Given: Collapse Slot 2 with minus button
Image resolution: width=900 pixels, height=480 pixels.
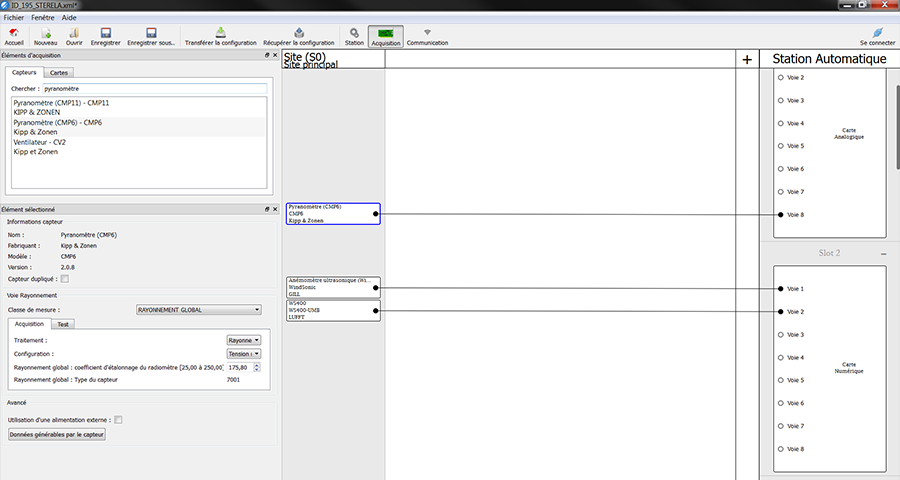Looking at the screenshot, I should [883, 254].
